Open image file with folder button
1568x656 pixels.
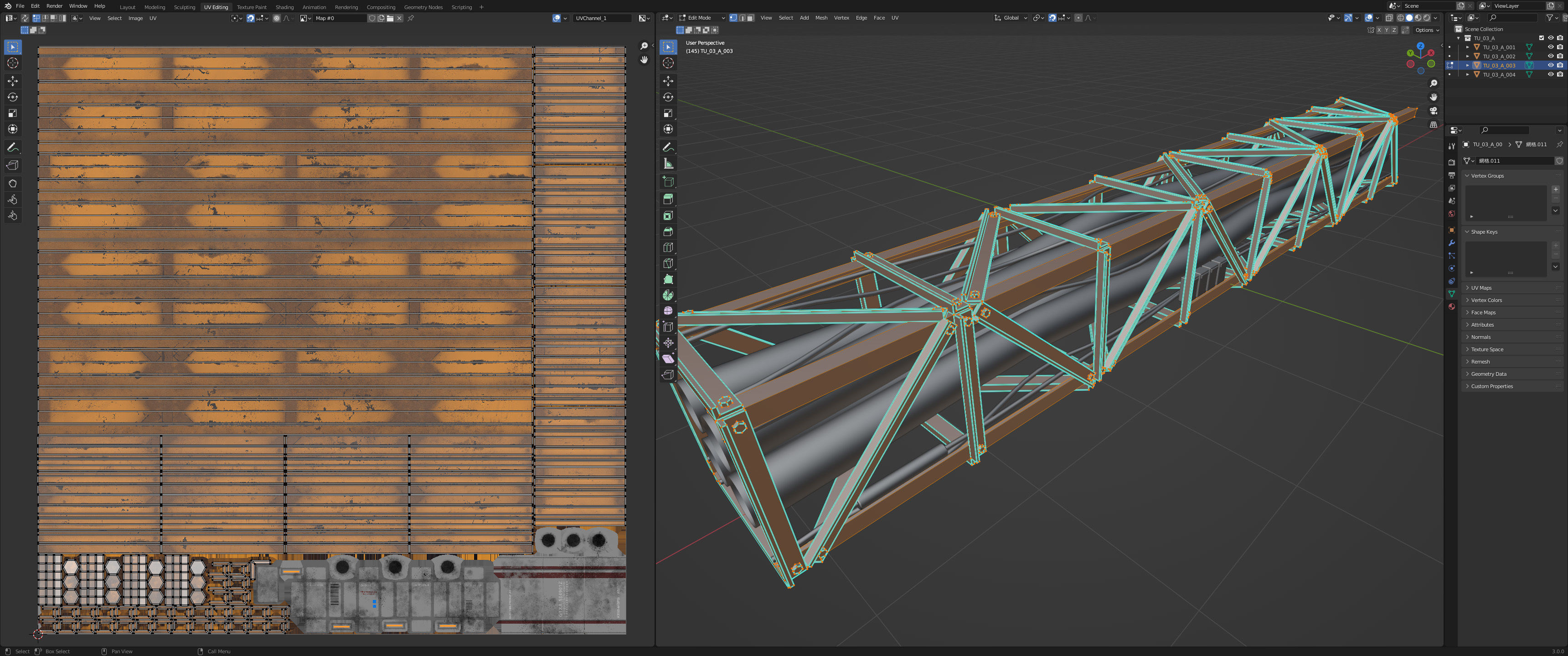click(390, 18)
